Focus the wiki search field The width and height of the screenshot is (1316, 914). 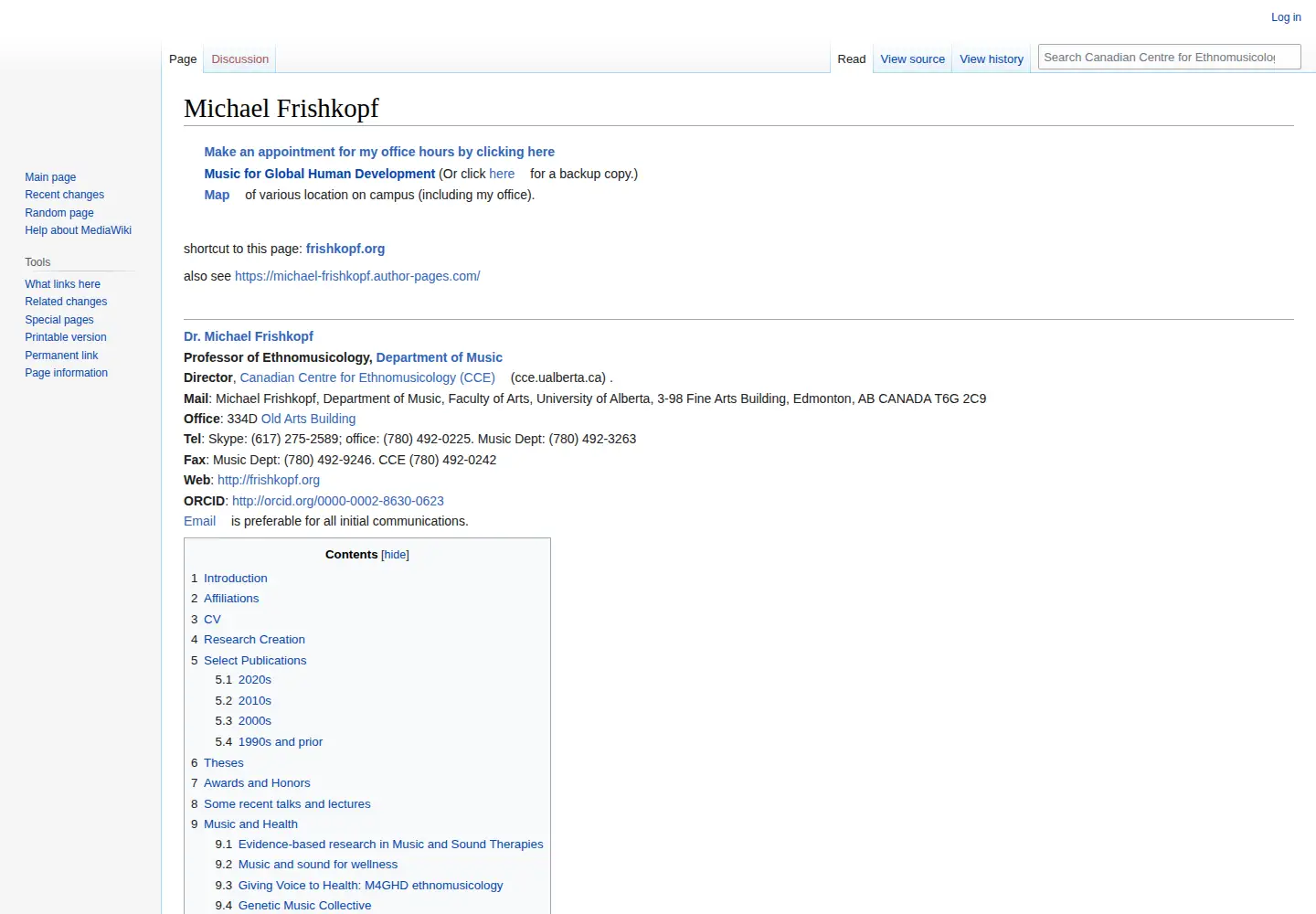(x=1169, y=57)
